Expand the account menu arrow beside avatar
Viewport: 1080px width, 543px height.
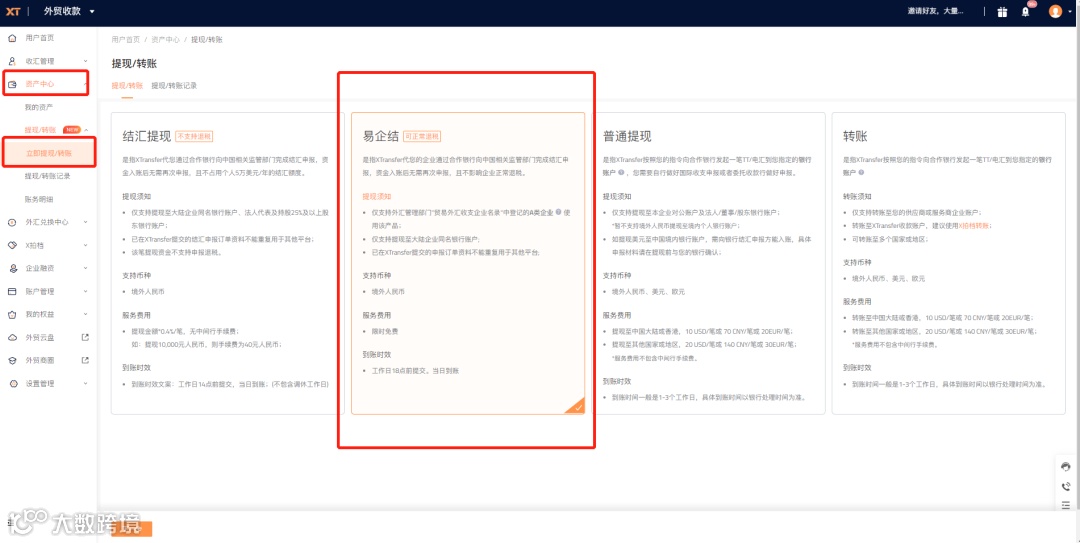(1070, 12)
